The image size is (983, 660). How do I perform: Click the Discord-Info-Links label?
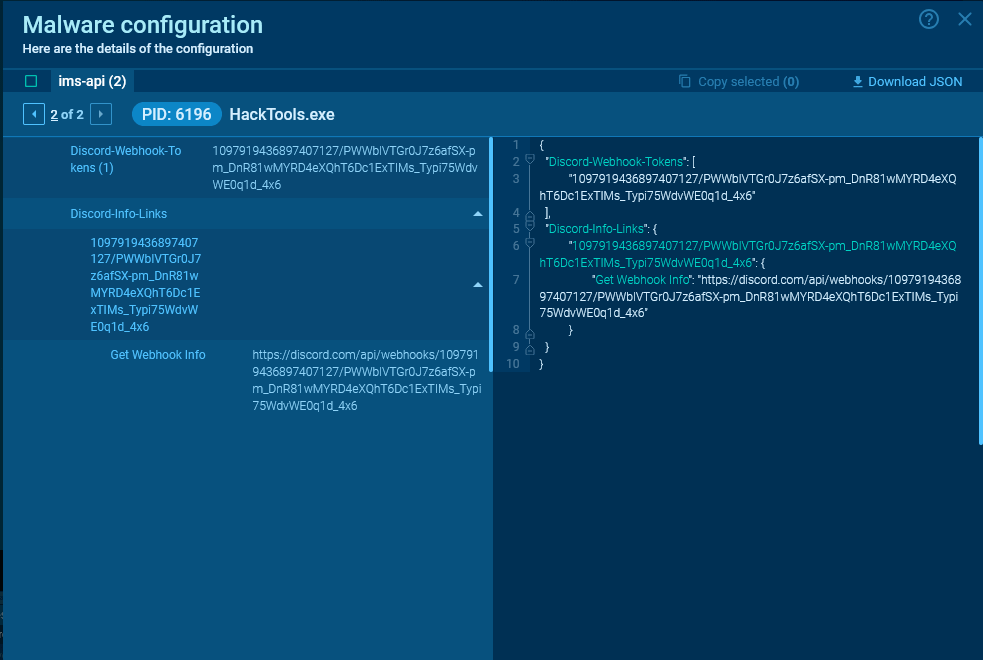point(118,214)
